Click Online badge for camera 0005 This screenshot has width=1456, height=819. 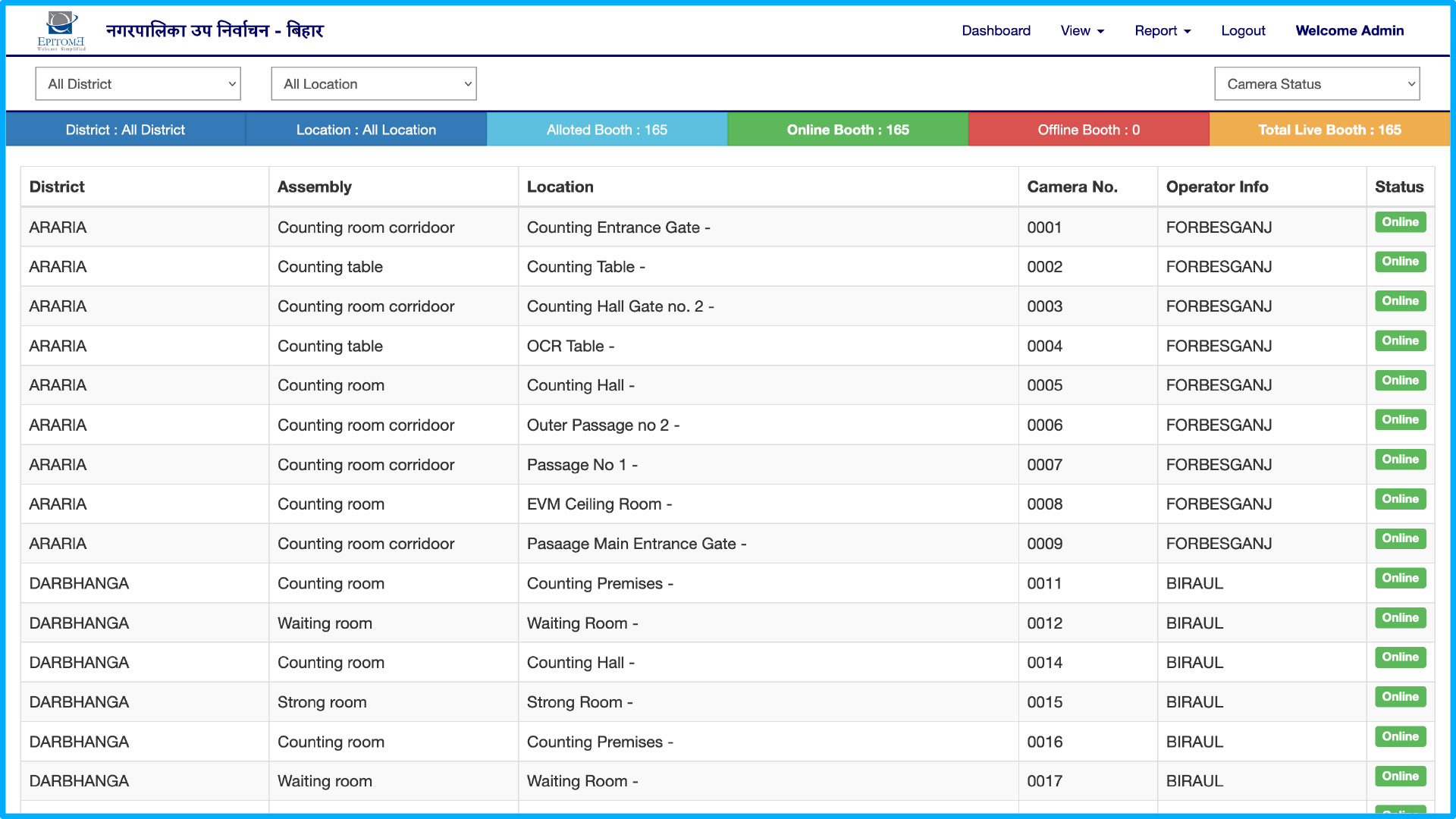pos(1400,380)
